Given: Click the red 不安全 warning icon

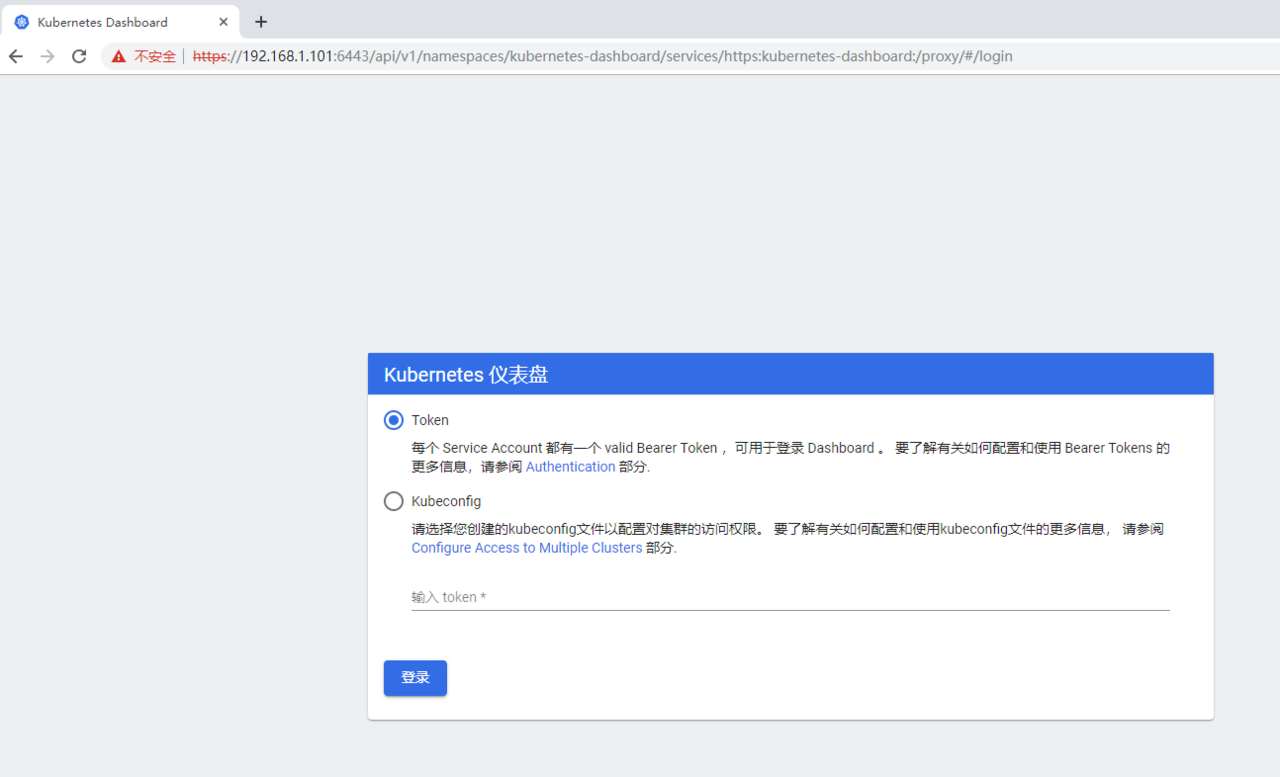Looking at the screenshot, I should (119, 57).
